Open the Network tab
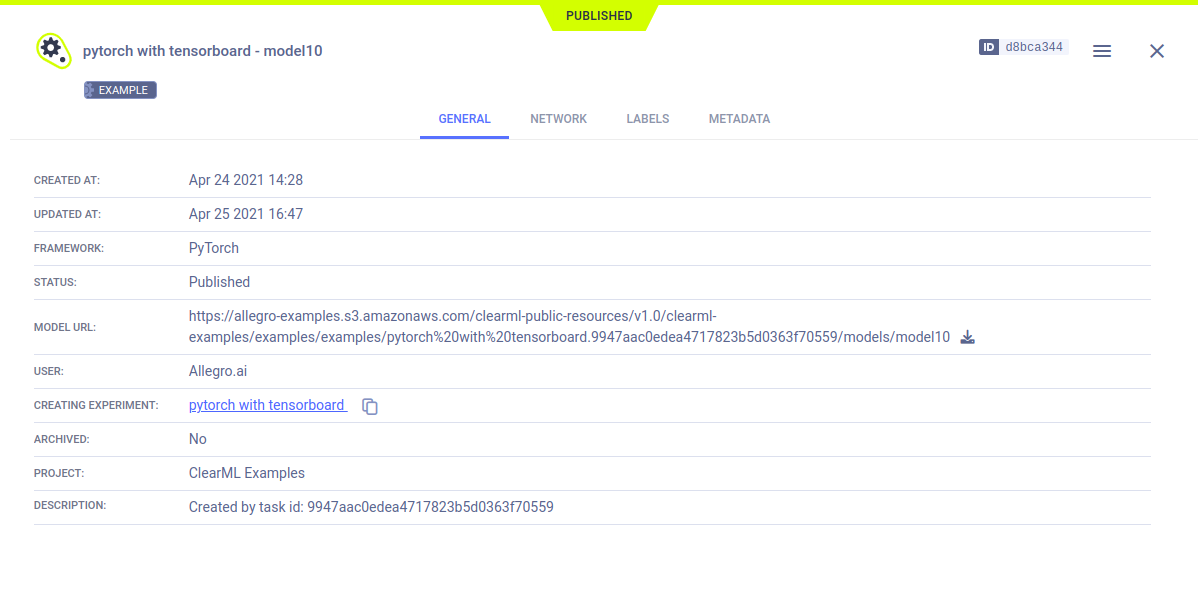This screenshot has width=1198, height=607. point(558,119)
